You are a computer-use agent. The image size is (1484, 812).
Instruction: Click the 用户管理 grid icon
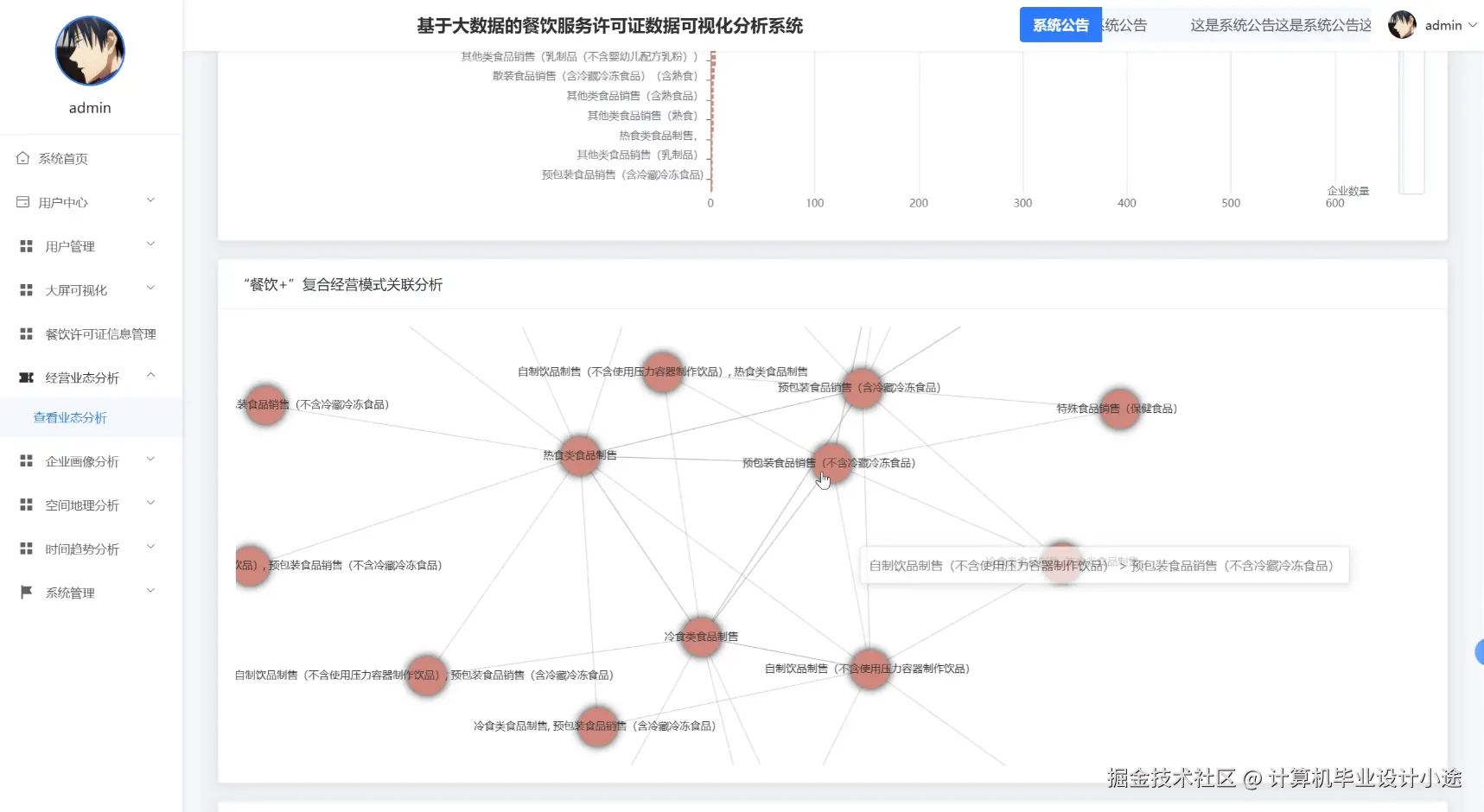[x=24, y=245]
